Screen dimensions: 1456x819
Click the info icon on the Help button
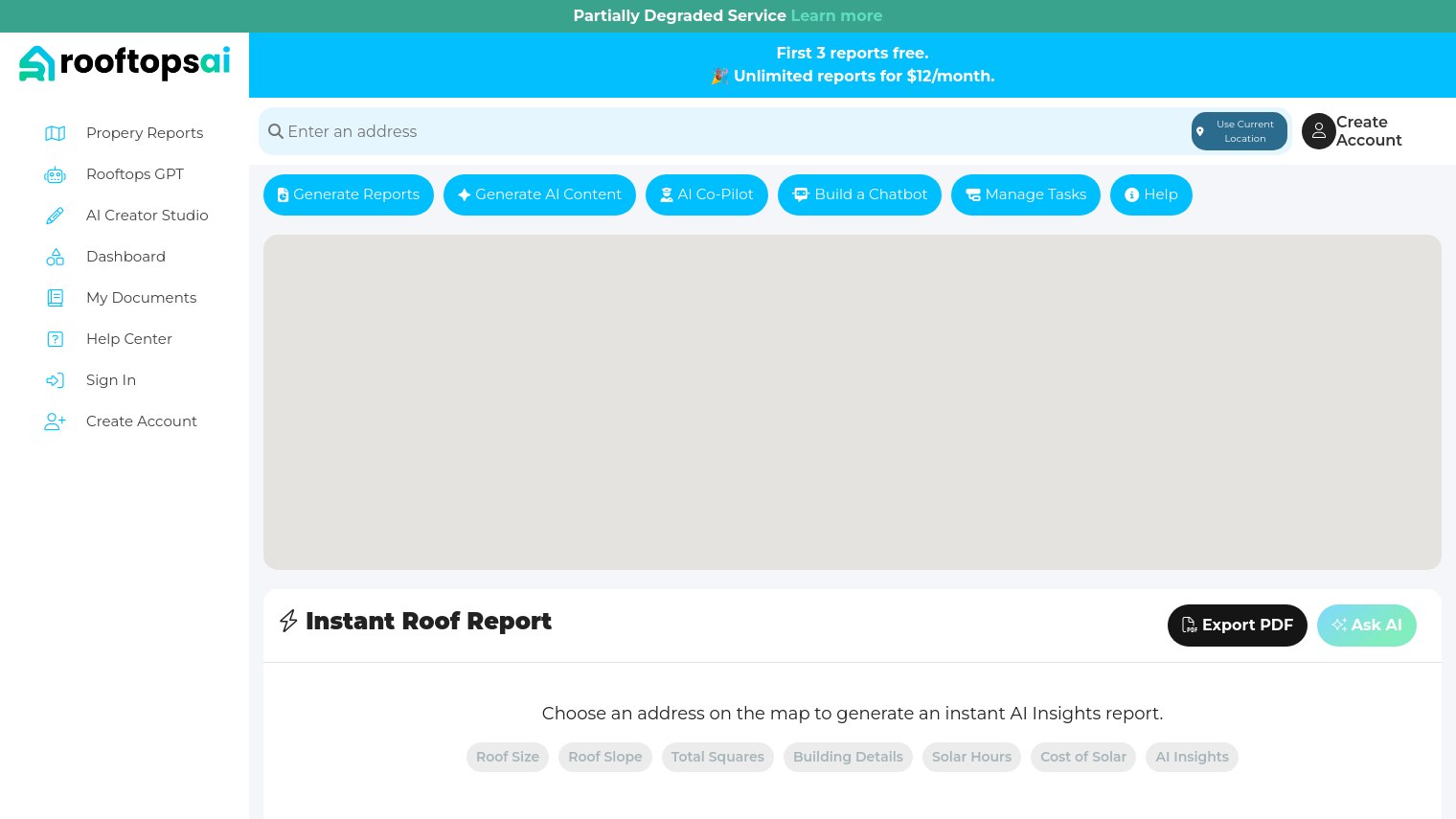click(x=1132, y=194)
